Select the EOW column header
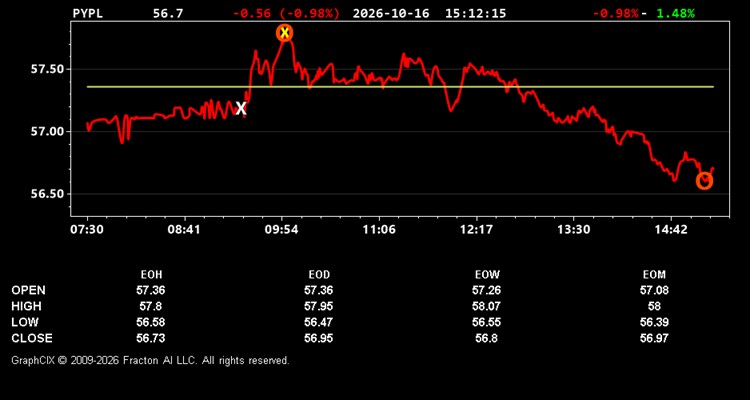The image size is (750, 400). (x=487, y=275)
